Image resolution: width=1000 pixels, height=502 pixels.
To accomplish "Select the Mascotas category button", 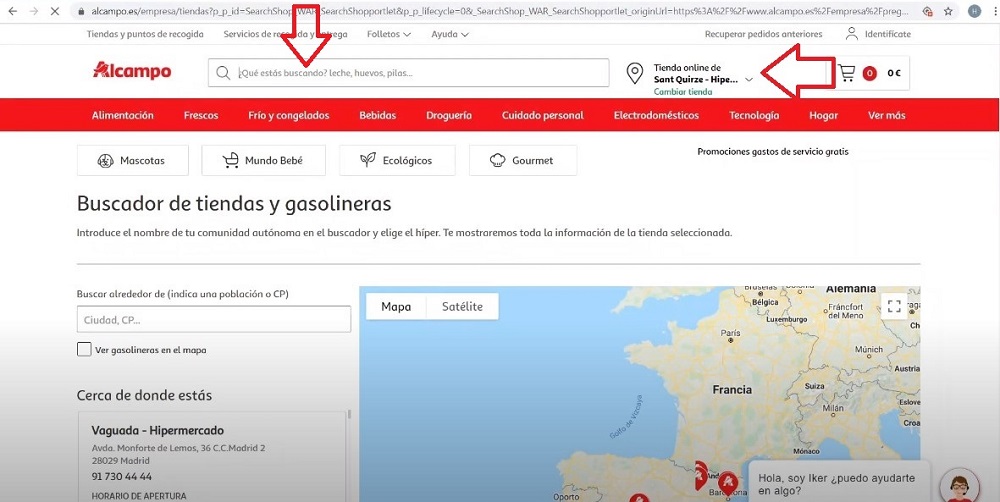I will point(130,160).
